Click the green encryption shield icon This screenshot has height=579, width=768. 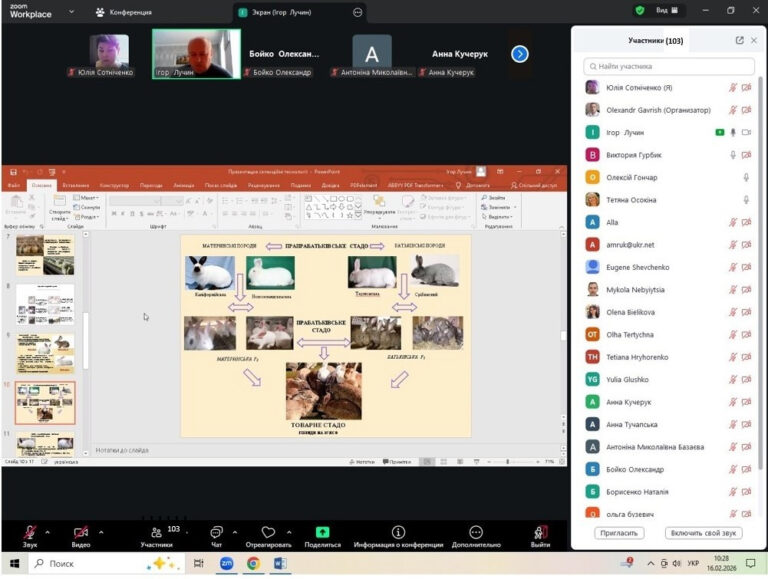coord(640,11)
